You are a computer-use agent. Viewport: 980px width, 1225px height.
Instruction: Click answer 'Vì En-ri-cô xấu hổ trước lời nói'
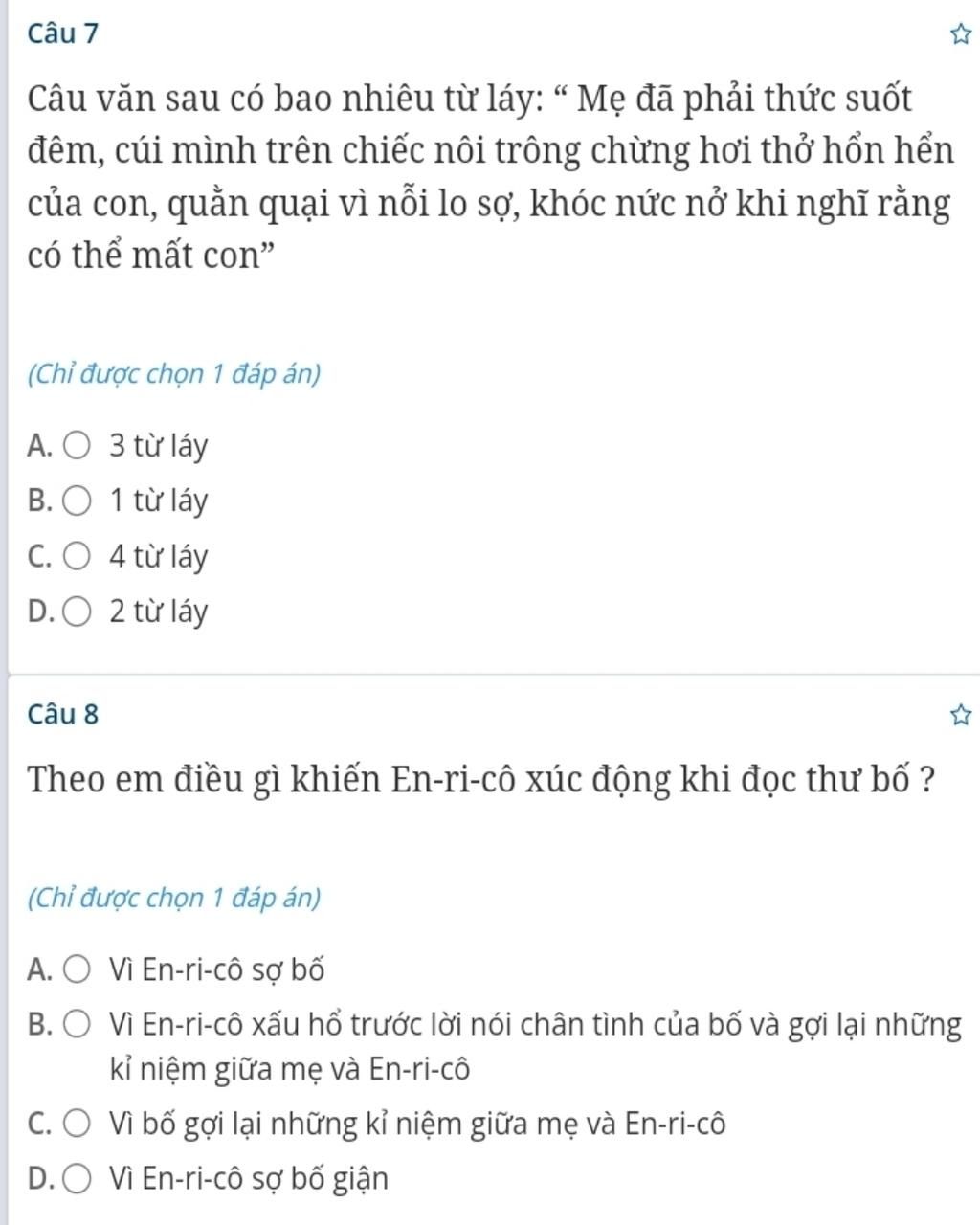pyautogui.click(x=535, y=1046)
